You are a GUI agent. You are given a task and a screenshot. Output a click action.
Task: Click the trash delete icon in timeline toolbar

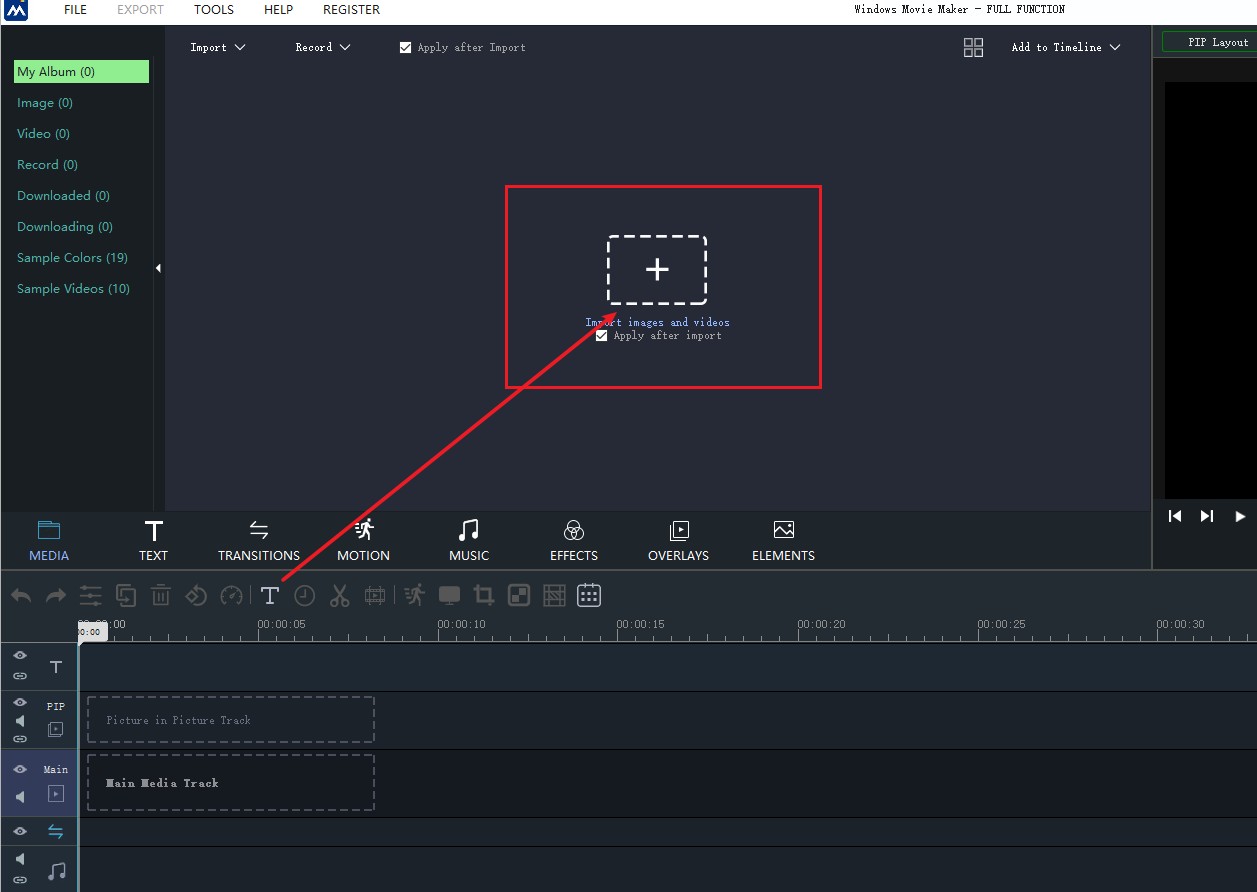click(160, 596)
